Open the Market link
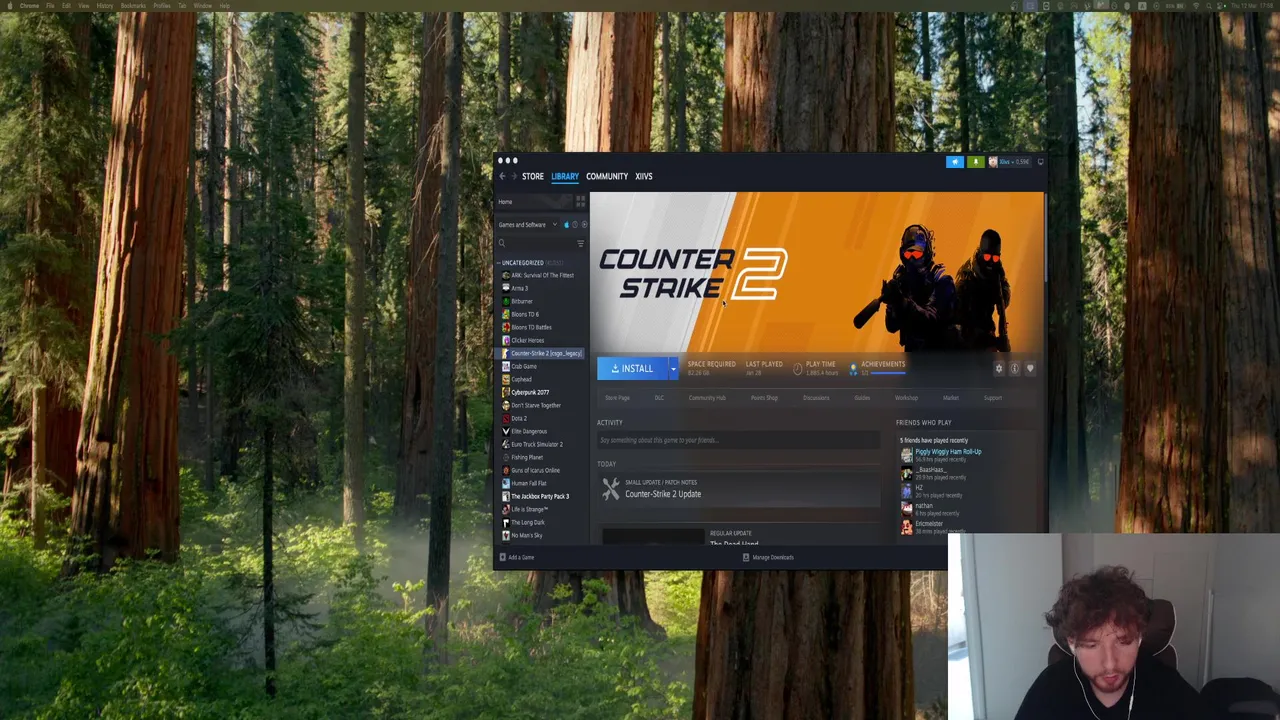1280x720 pixels. [951, 398]
